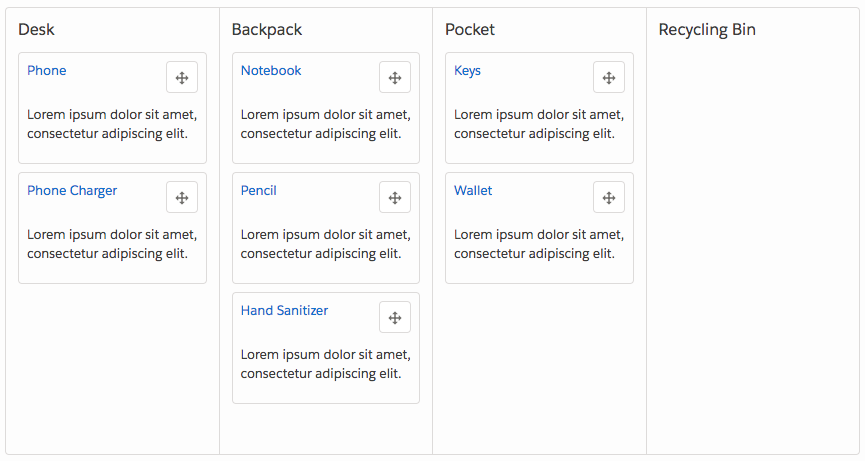Click the move handle on the Phone card
The width and height of the screenshot is (865, 461).
tap(182, 77)
